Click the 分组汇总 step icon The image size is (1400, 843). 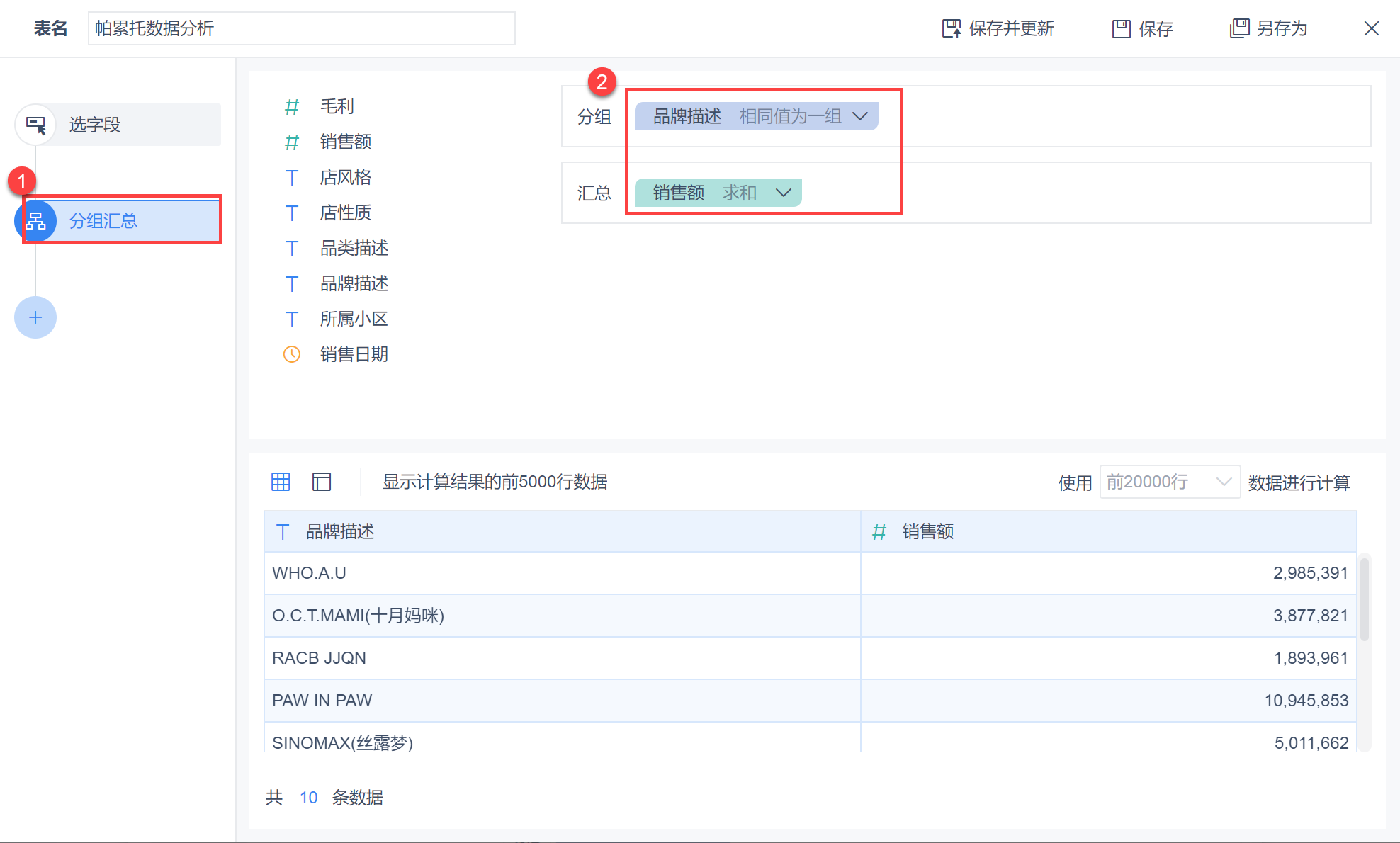(35, 221)
